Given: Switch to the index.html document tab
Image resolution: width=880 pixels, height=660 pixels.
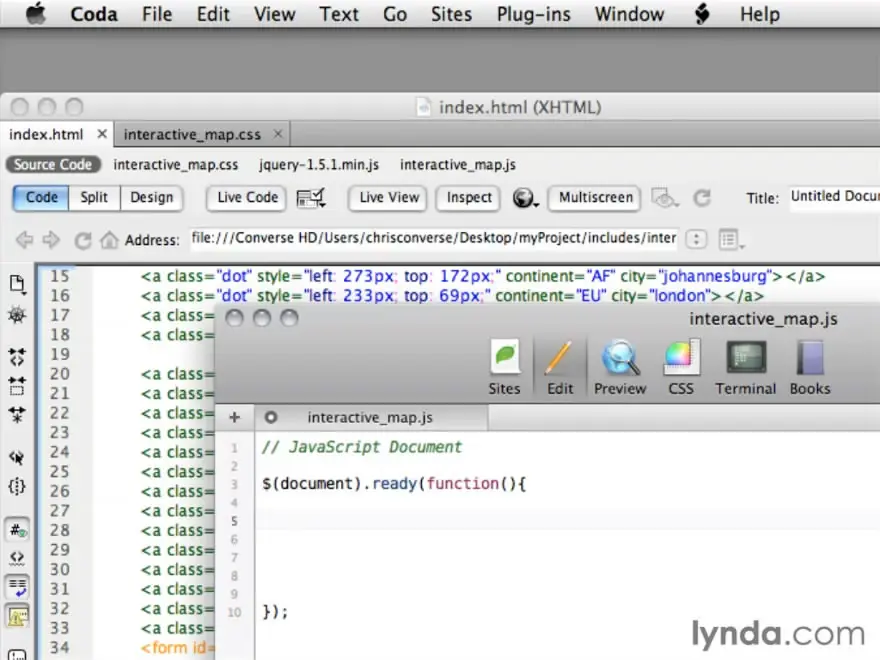Looking at the screenshot, I should (46, 135).
